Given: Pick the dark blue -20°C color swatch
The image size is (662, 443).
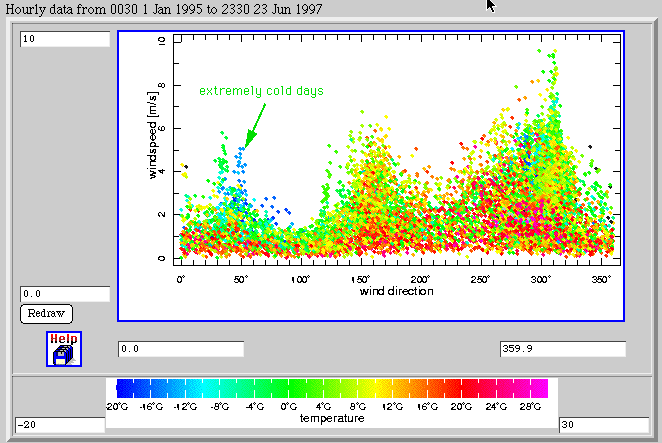Looking at the screenshot, I should [x=122, y=388].
